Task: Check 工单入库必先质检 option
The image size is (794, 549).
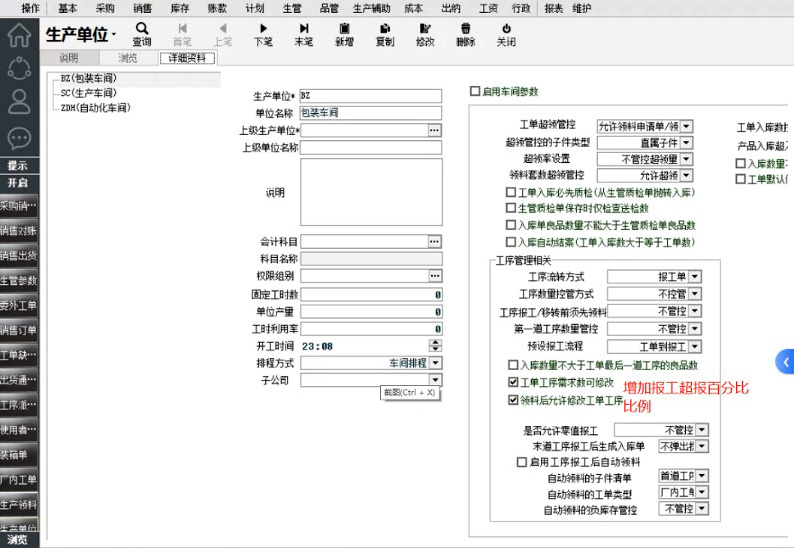Action: pos(511,192)
